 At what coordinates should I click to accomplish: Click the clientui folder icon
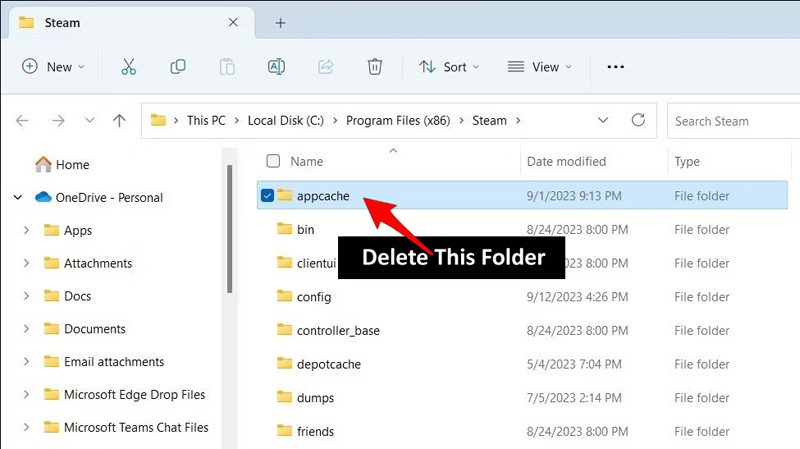(284, 262)
